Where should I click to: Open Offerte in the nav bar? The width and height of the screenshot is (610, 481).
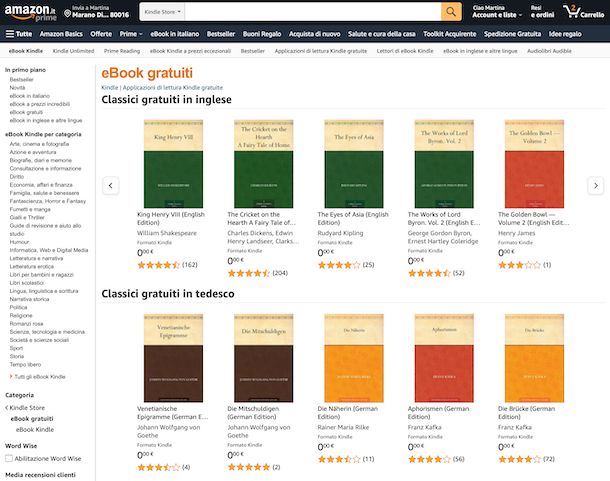(x=101, y=34)
